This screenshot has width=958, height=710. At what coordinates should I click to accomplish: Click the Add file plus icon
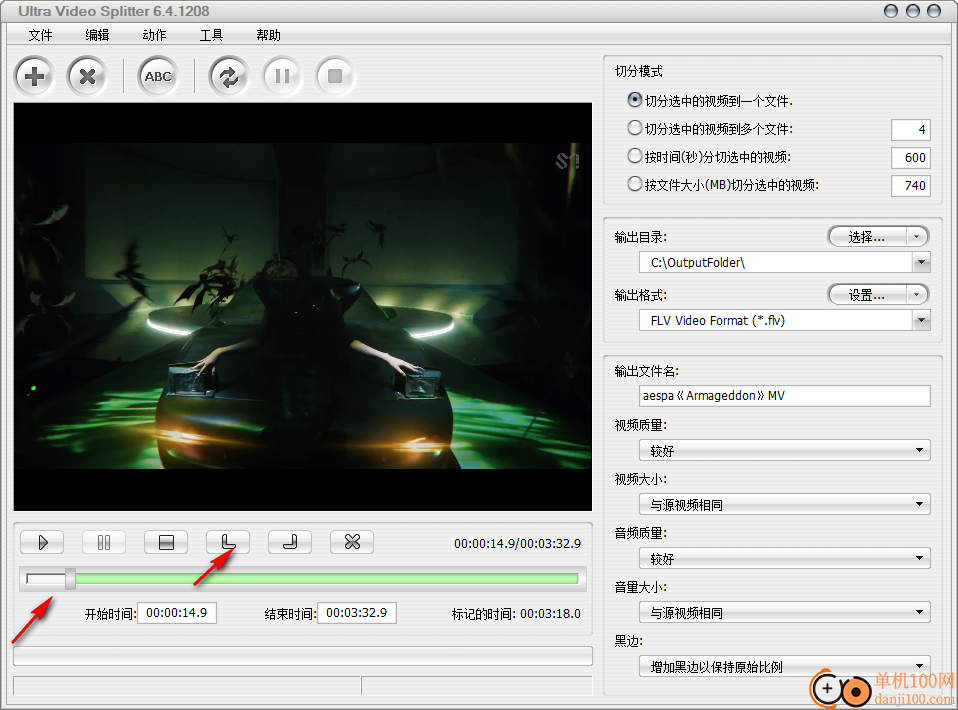34,76
